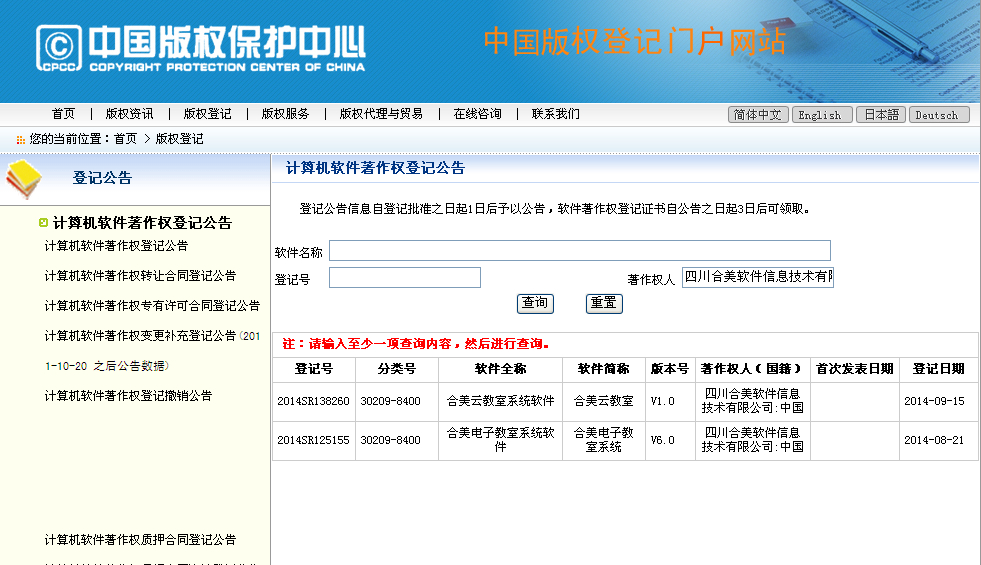Viewport: 981px width, 565px height.
Task: Open the 版权服务 navigation item
Action: 285,114
